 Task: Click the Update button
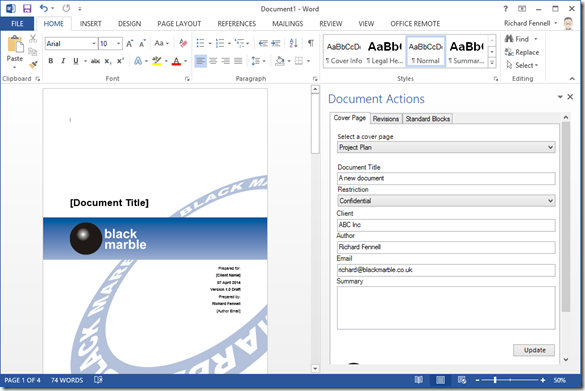pyautogui.click(x=534, y=350)
